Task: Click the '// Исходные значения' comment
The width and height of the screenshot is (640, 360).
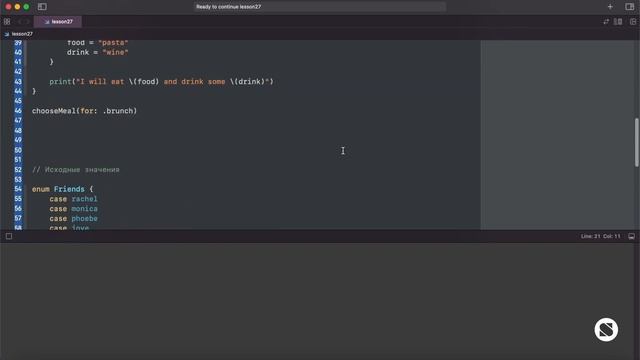Action: pyautogui.click(x=76, y=169)
